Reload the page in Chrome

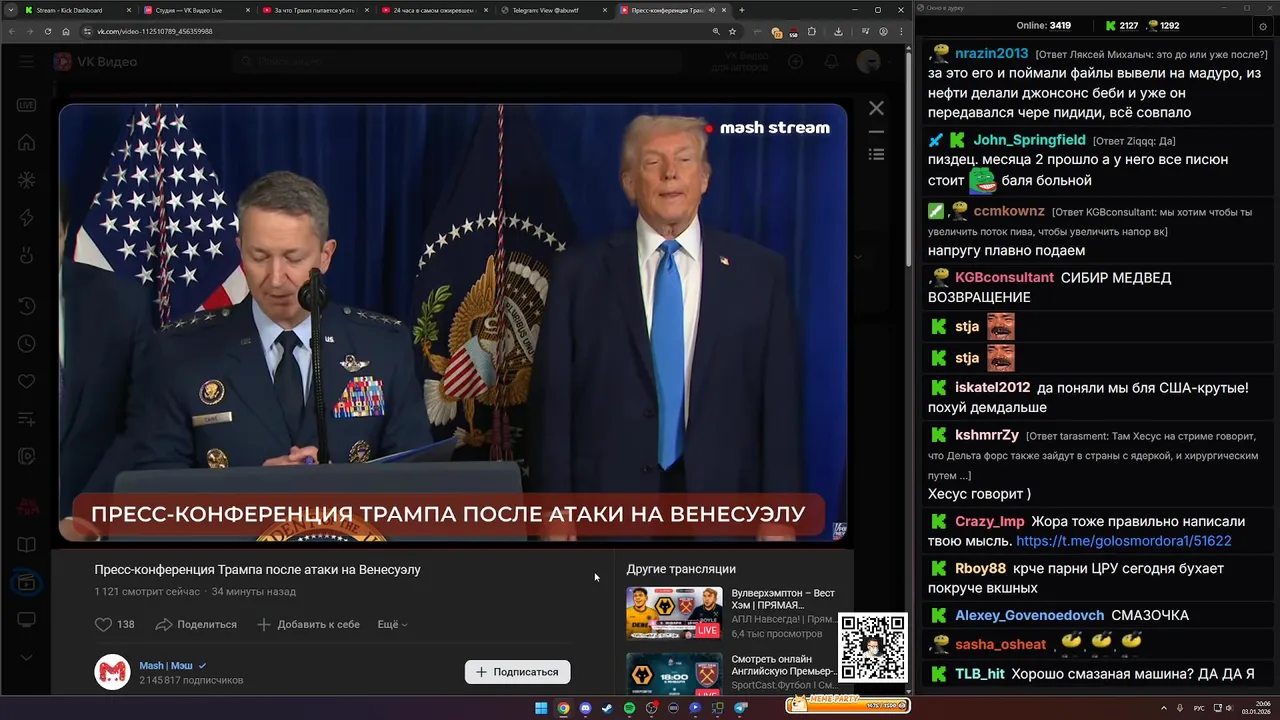pos(47,31)
